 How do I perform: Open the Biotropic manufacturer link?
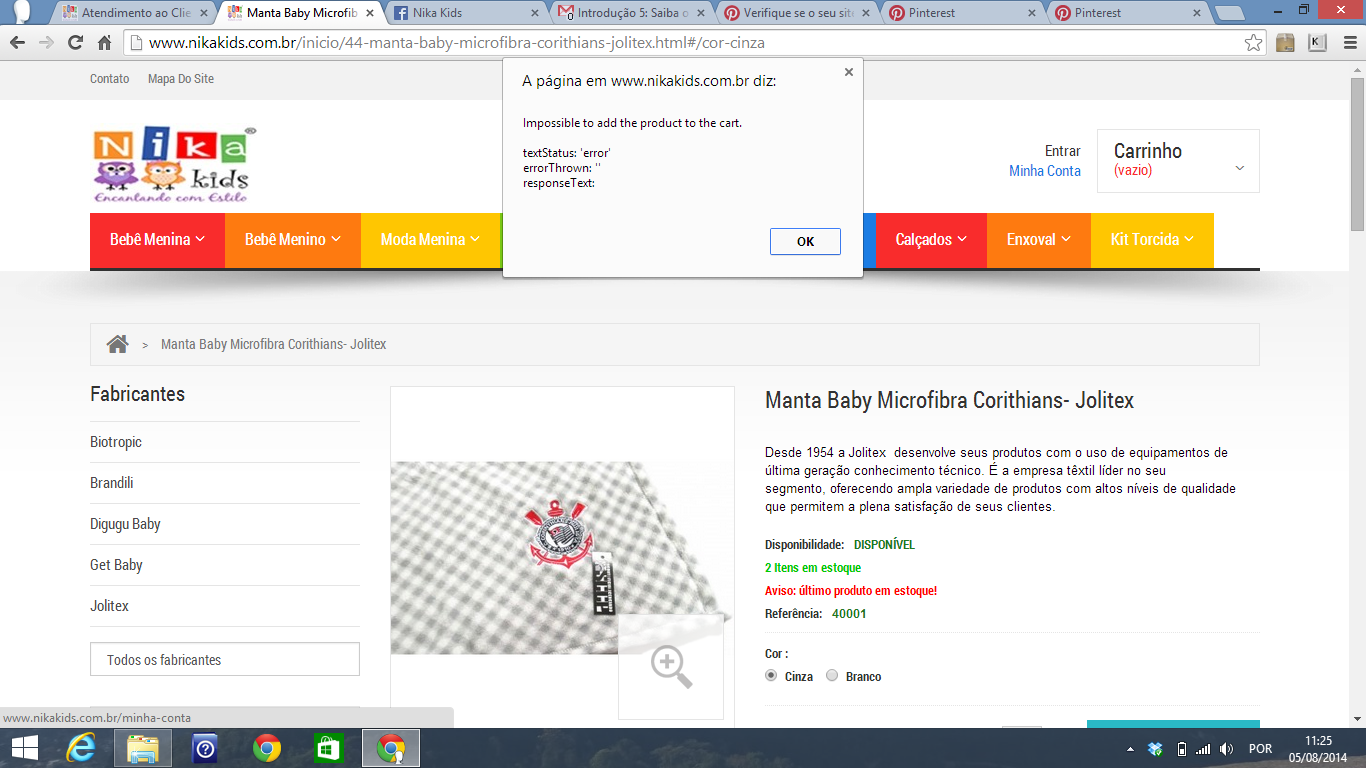[x=116, y=442]
